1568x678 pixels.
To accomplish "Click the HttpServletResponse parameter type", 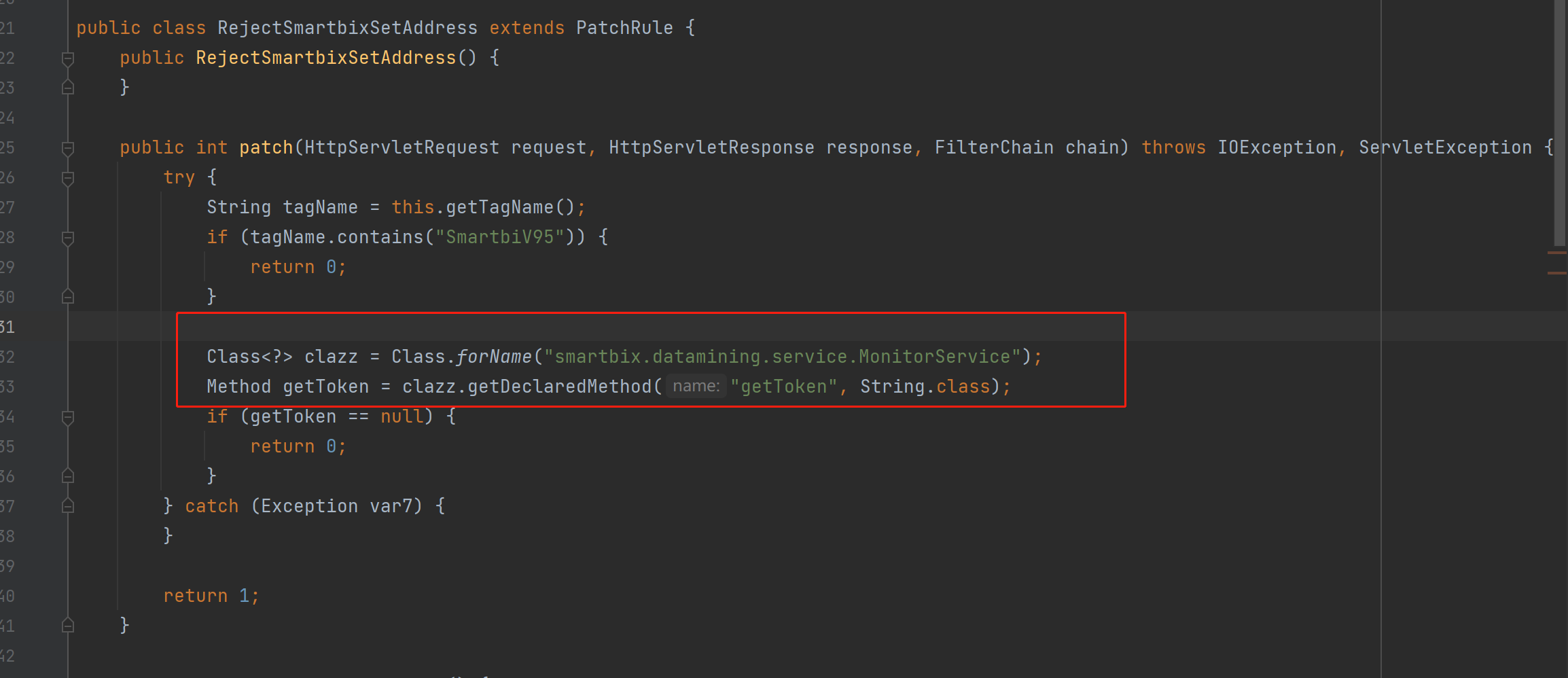I will (x=711, y=147).
